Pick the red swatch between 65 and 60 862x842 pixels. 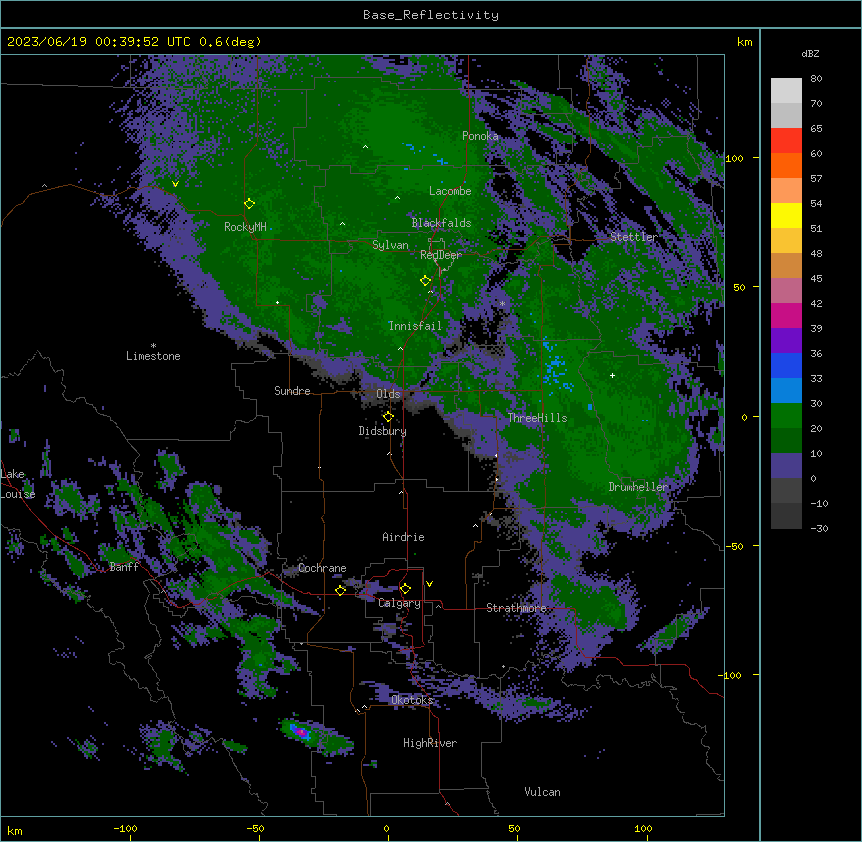click(x=786, y=141)
